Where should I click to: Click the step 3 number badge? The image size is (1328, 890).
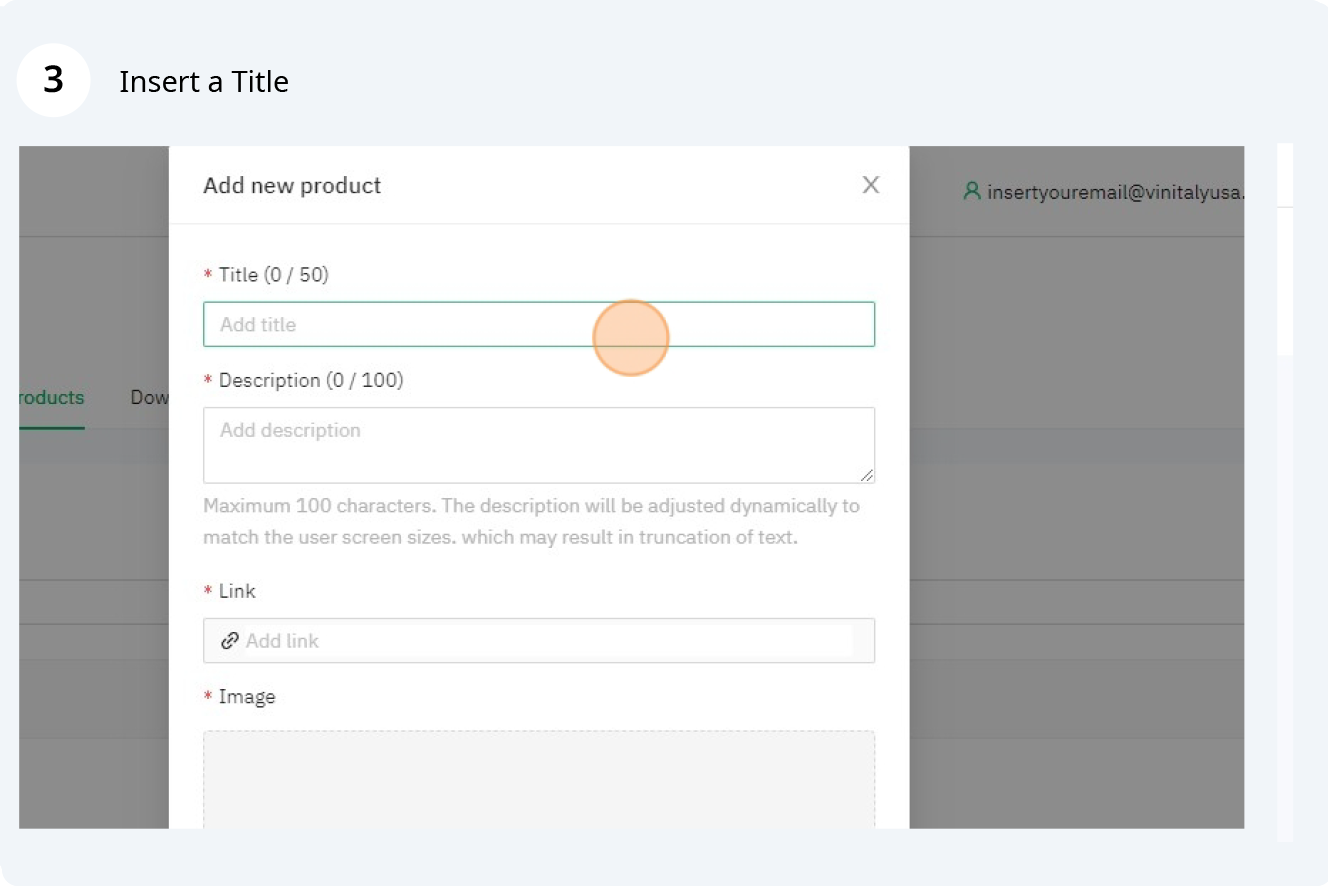click(x=54, y=80)
